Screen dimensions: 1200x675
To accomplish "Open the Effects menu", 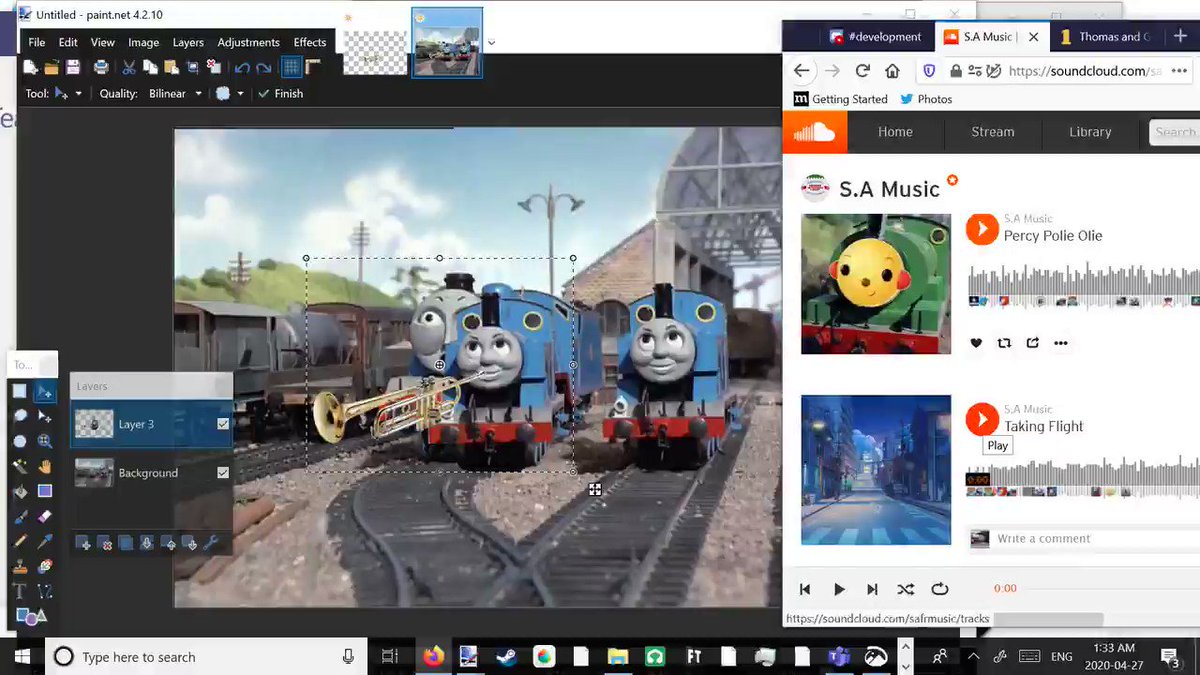I will pyautogui.click(x=310, y=42).
